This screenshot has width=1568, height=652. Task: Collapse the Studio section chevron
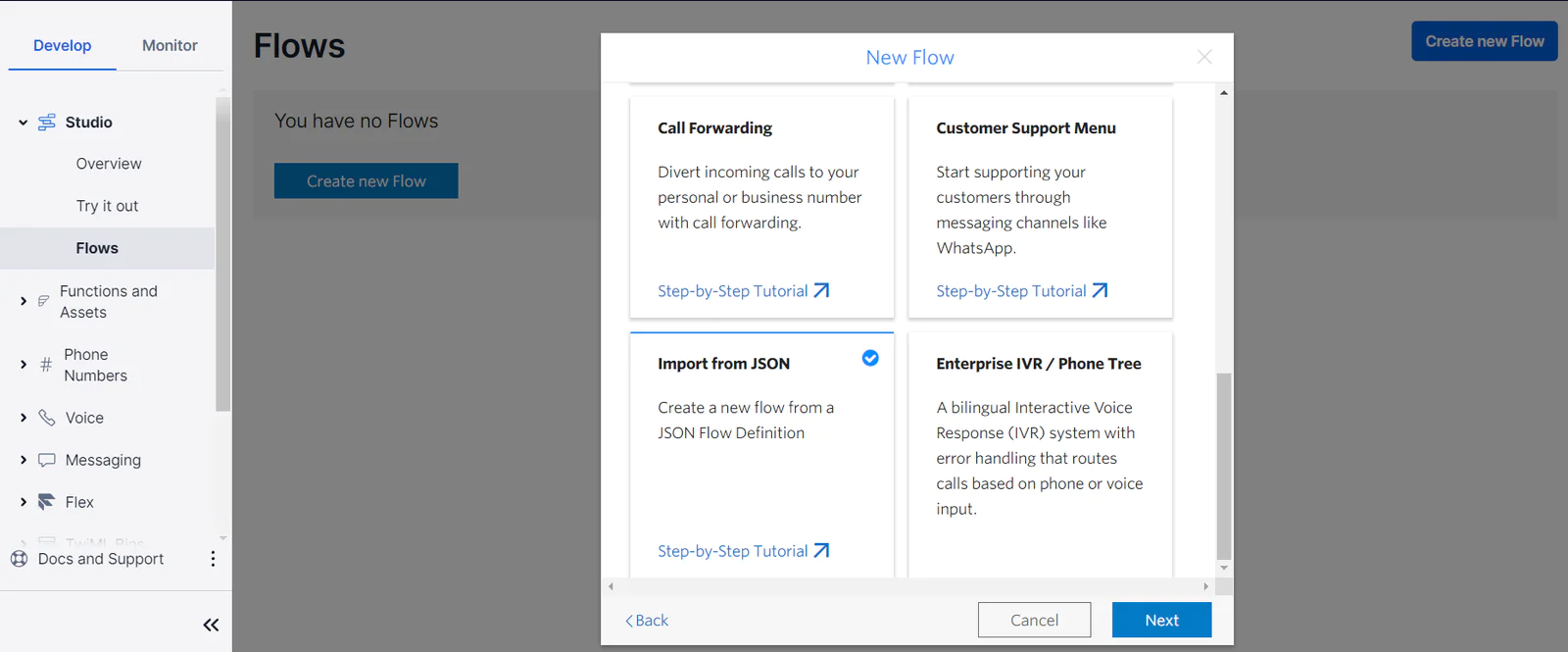point(23,123)
